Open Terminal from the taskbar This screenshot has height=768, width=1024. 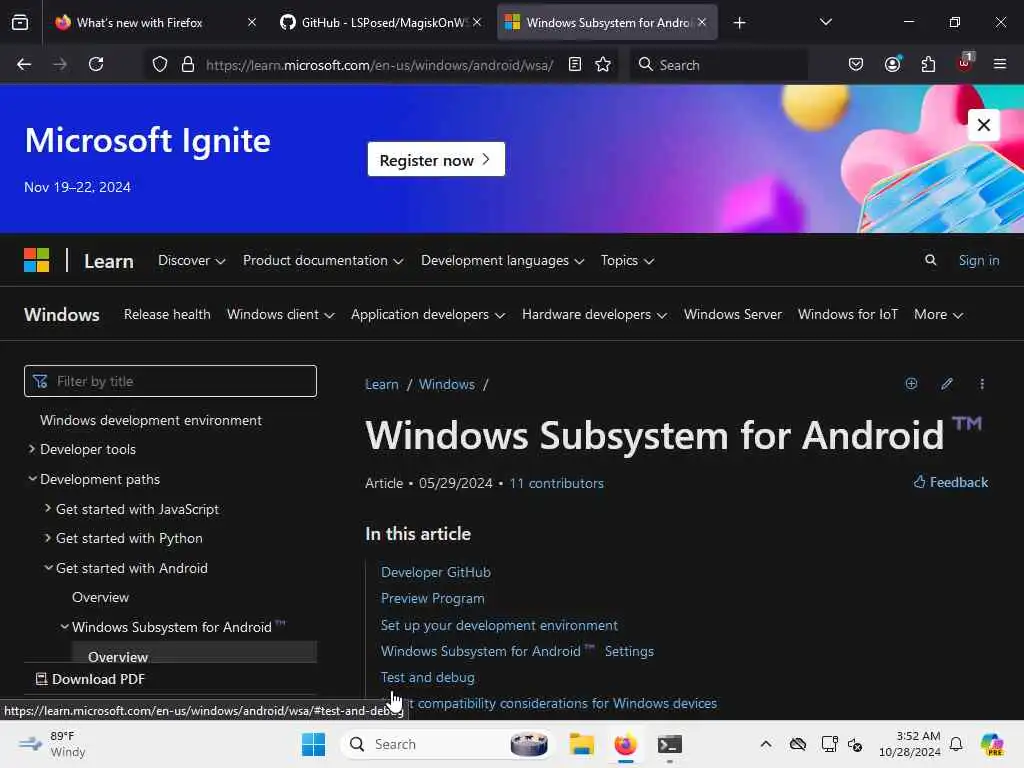pyautogui.click(x=669, y=744)
